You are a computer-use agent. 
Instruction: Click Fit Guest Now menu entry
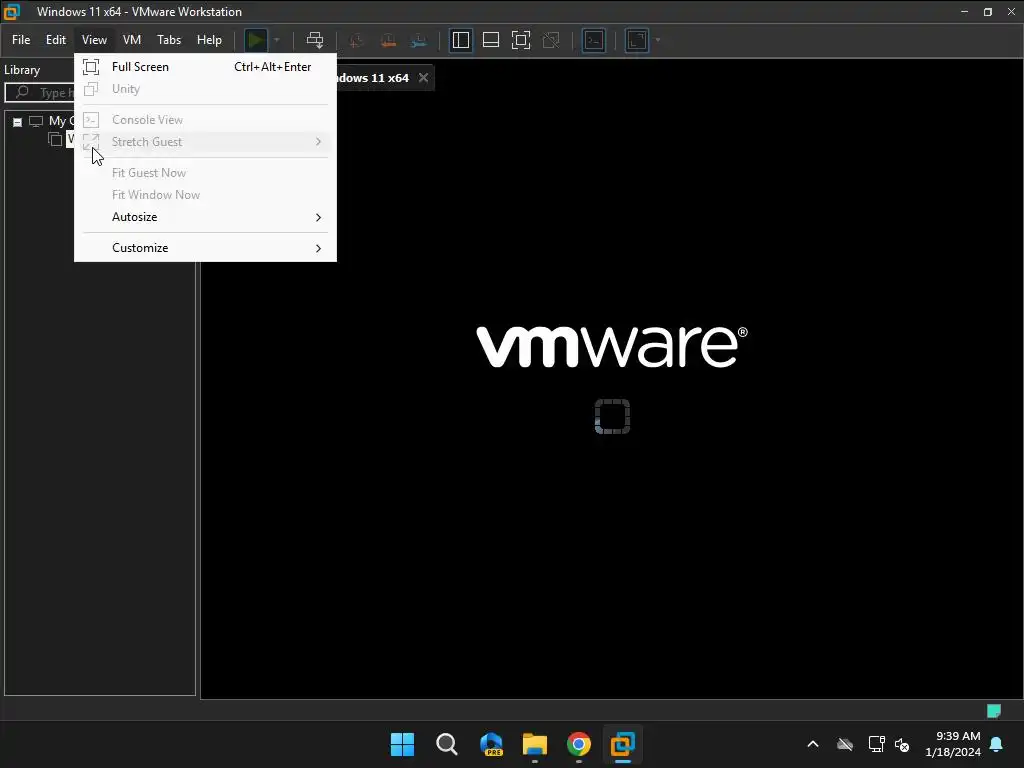point(205,172)
